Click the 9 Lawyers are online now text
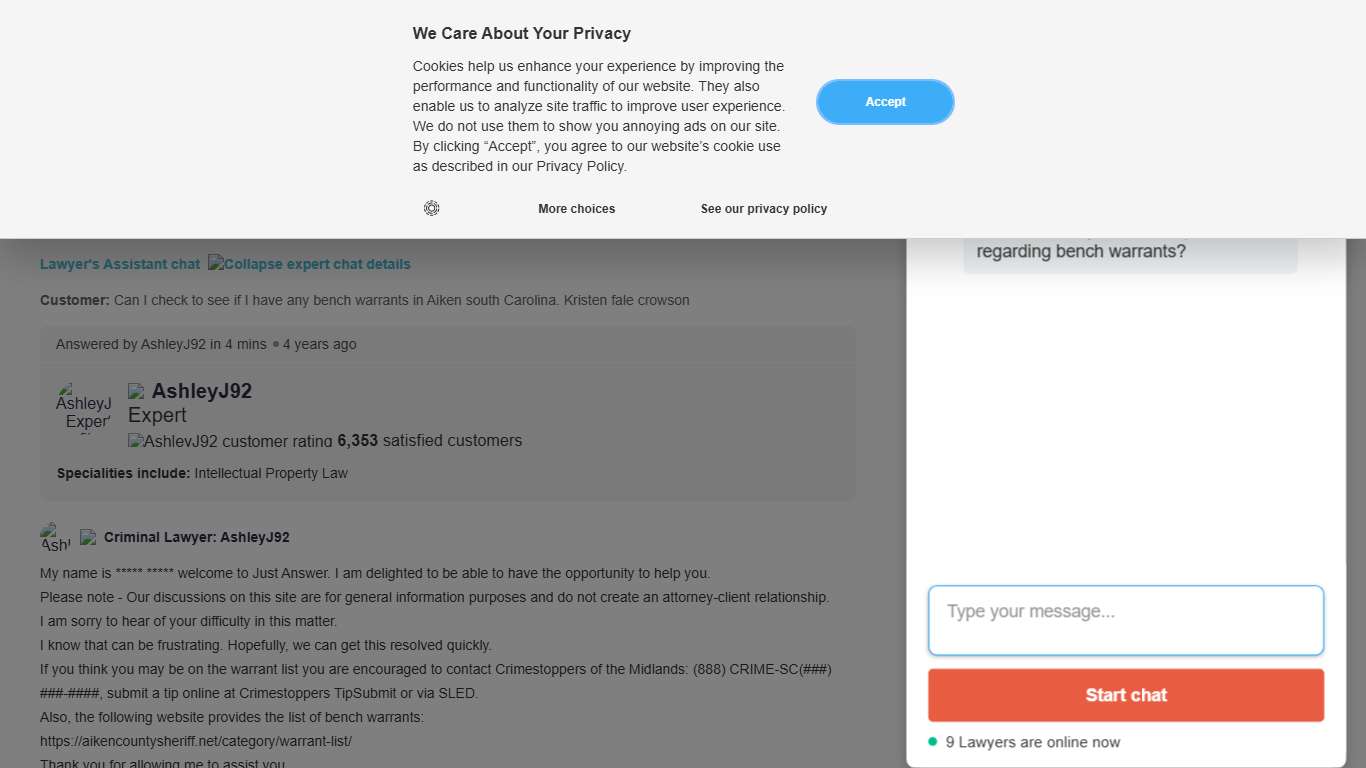The width and height of the screenshot is (1366, 768). (x=1032, y=742)
